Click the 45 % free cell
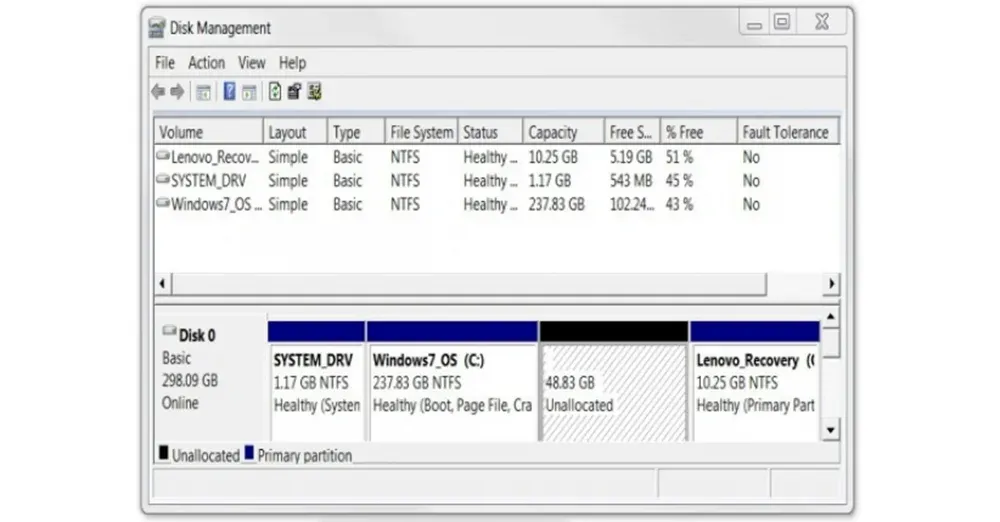This screenshot has height=522, width=1000. (x=679, y=181)
